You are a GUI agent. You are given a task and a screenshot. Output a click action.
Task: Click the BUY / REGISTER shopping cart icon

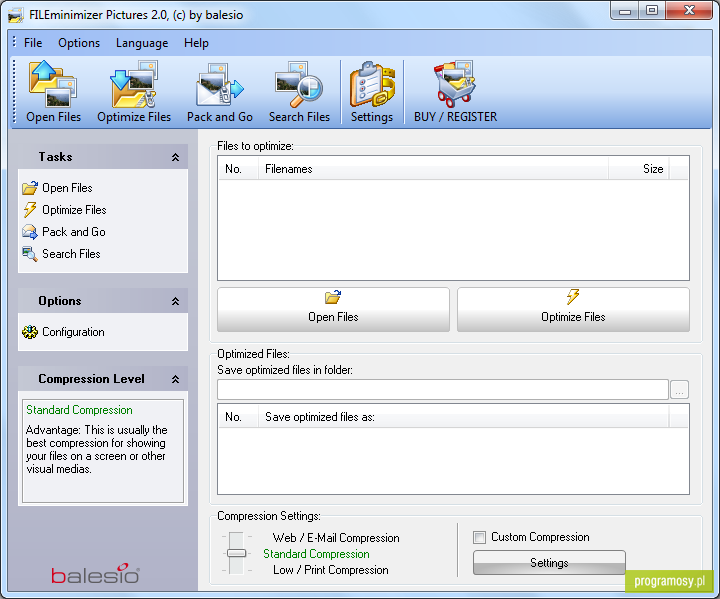coord(455,84)
